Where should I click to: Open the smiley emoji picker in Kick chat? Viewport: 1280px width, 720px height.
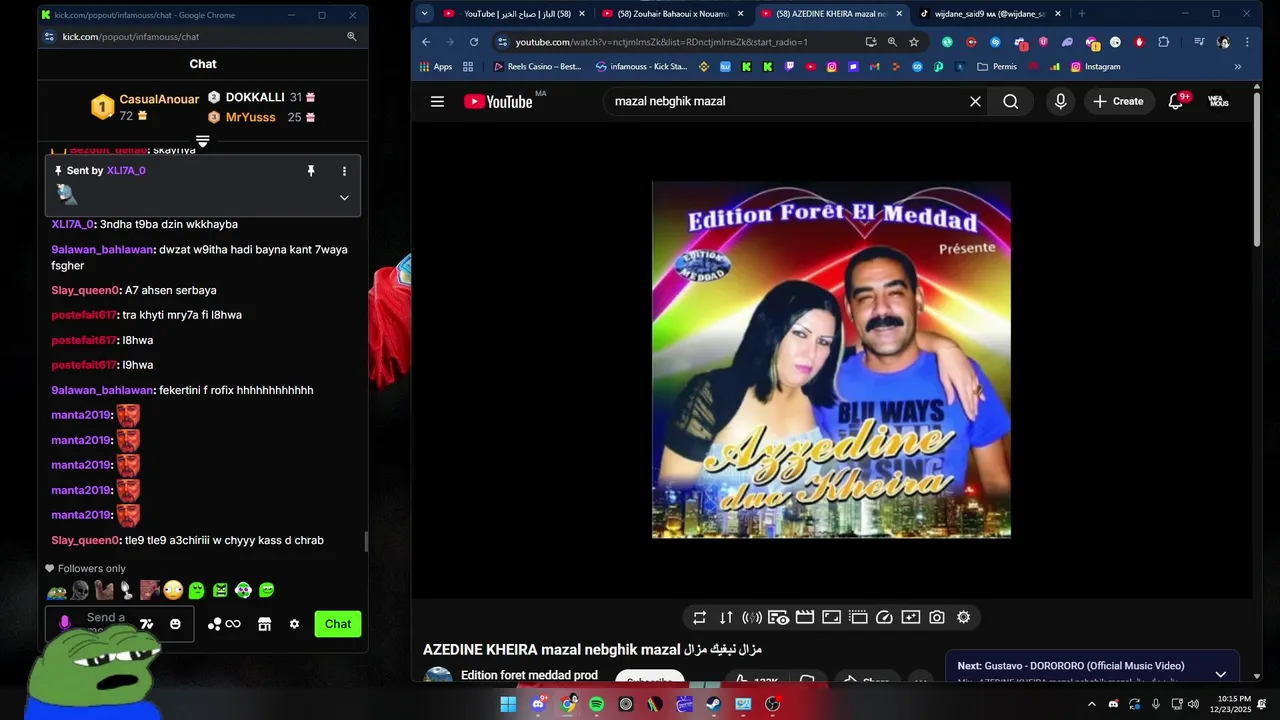pyautogui.click(x=176, y=624)
